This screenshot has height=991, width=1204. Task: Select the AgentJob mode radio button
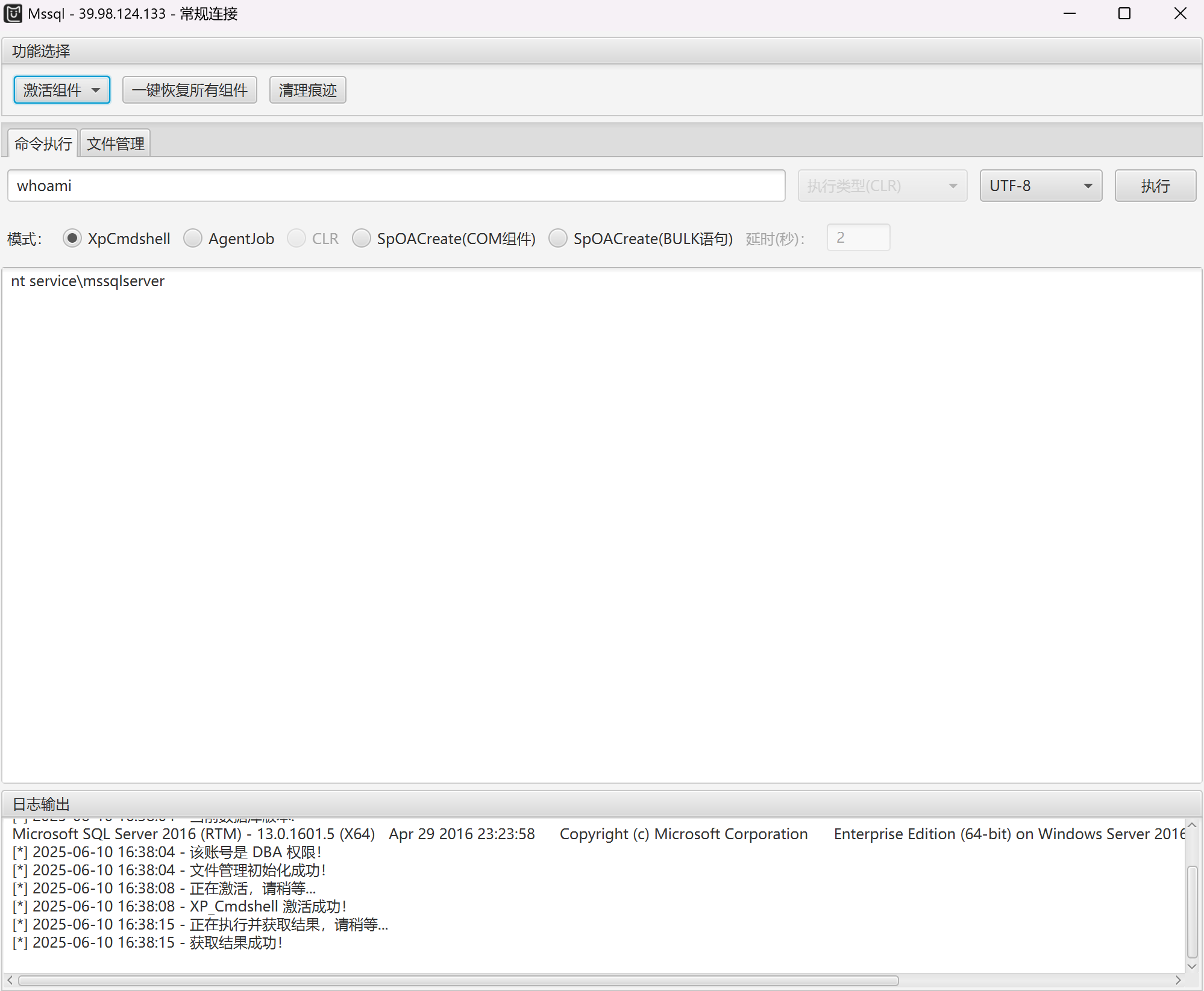pyautogui.click(x=193, y=239)
